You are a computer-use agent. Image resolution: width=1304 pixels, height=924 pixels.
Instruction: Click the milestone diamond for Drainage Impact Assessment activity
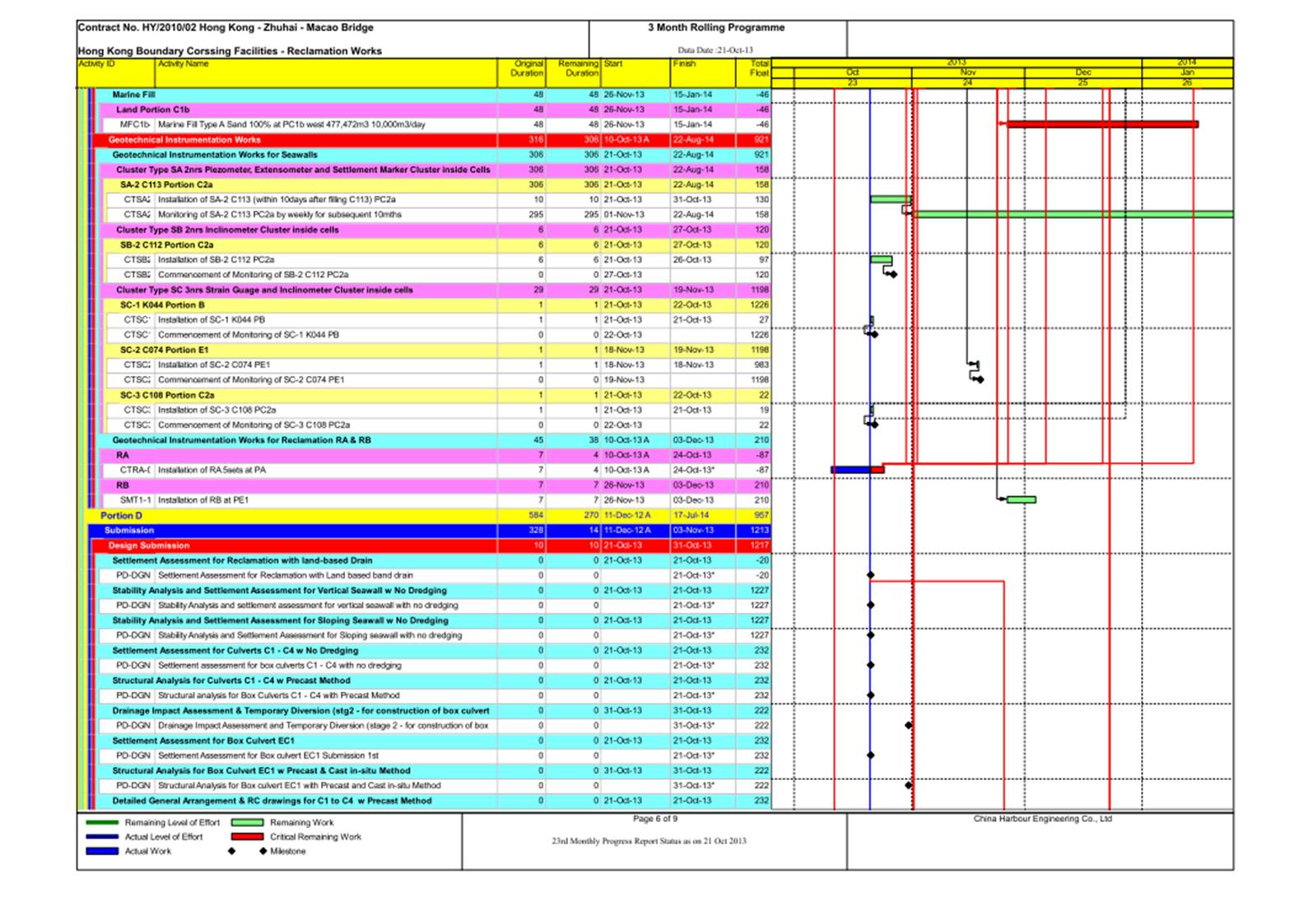pyautogui.click(x=909, y=725)
